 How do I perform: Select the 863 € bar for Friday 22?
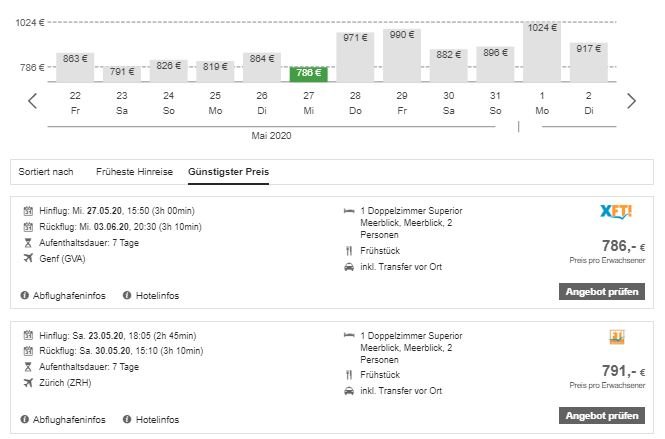click(x=76, y=67)
